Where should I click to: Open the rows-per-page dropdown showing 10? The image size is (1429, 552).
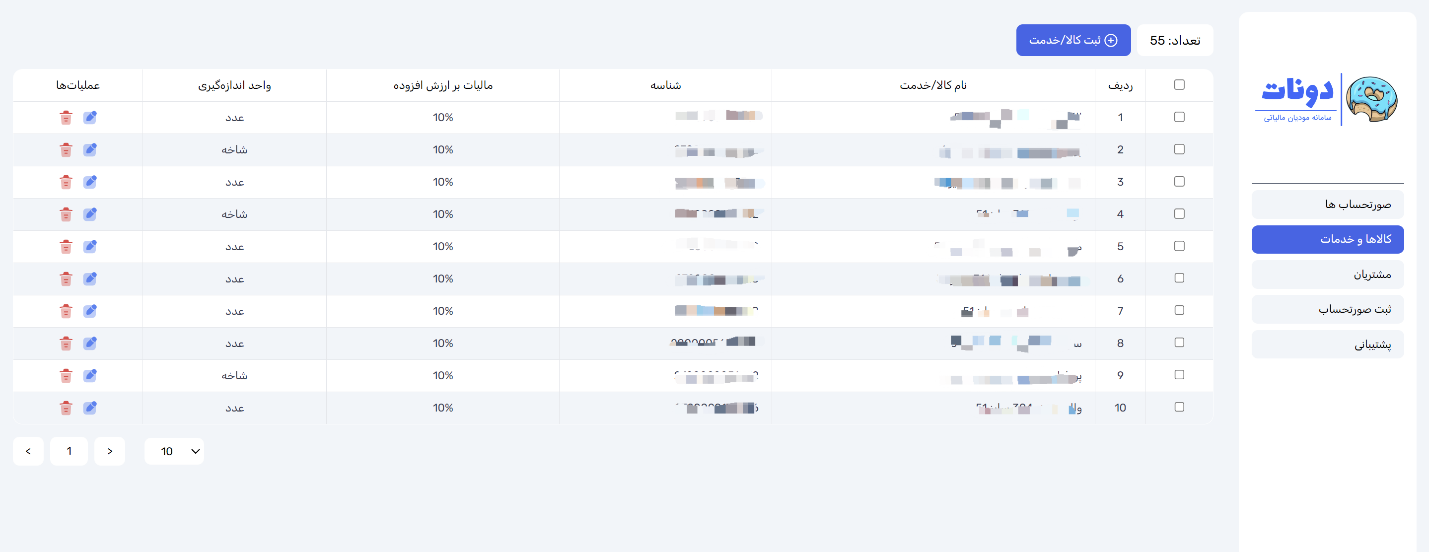coord(174,451)
